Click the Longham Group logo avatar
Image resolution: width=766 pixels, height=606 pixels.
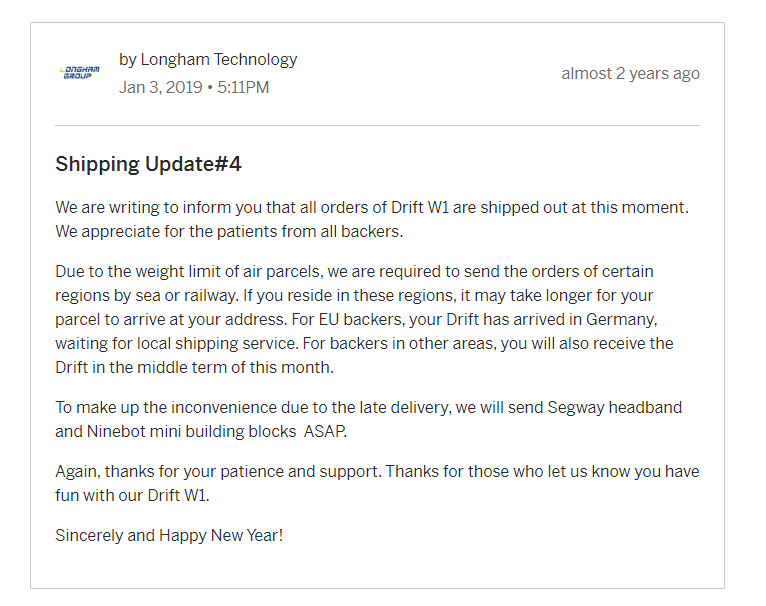pos(80,73)
